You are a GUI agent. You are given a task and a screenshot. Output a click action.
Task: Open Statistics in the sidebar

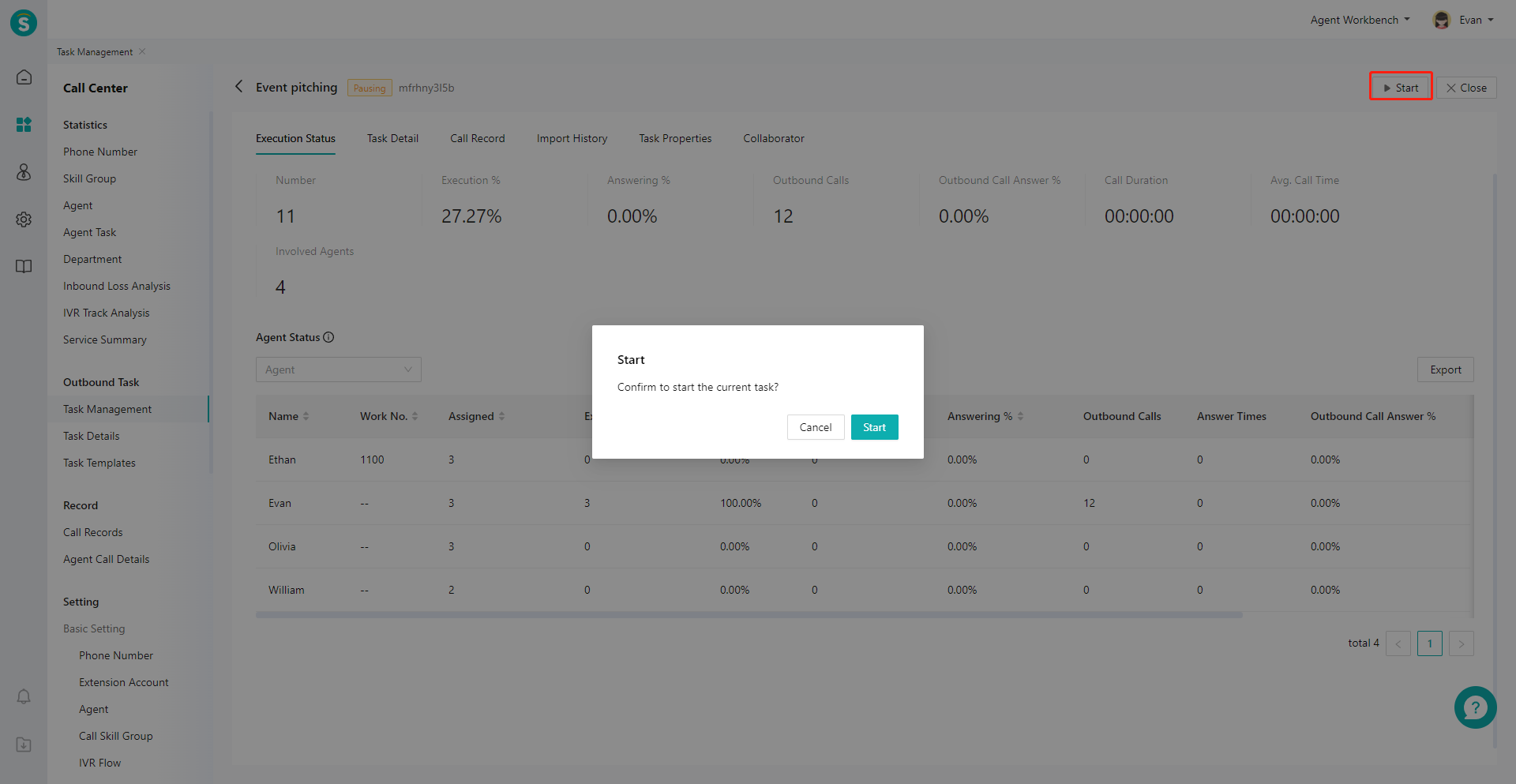[85, 125]
